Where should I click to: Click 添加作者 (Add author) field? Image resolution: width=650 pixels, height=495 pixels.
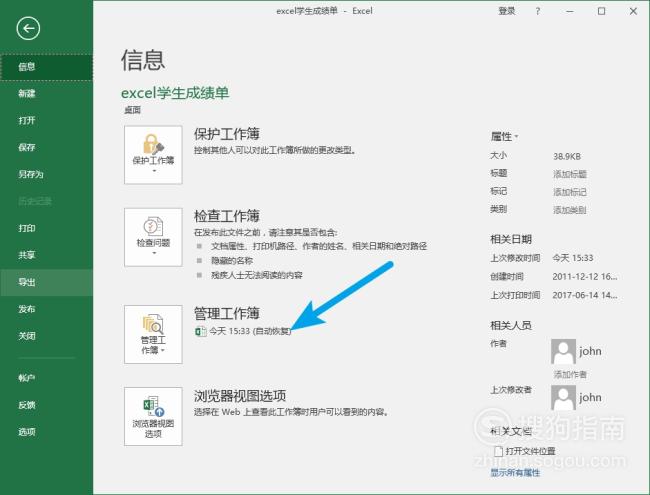570,374
